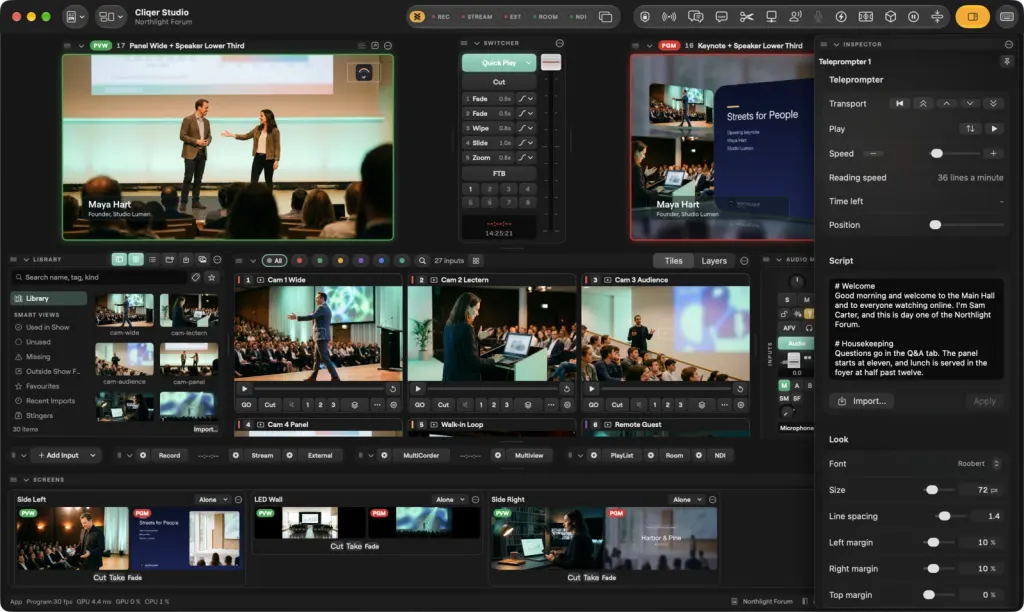
Task: Click GO on the Cam 2 Lectern tile
Action: click(x=419, y=405)
